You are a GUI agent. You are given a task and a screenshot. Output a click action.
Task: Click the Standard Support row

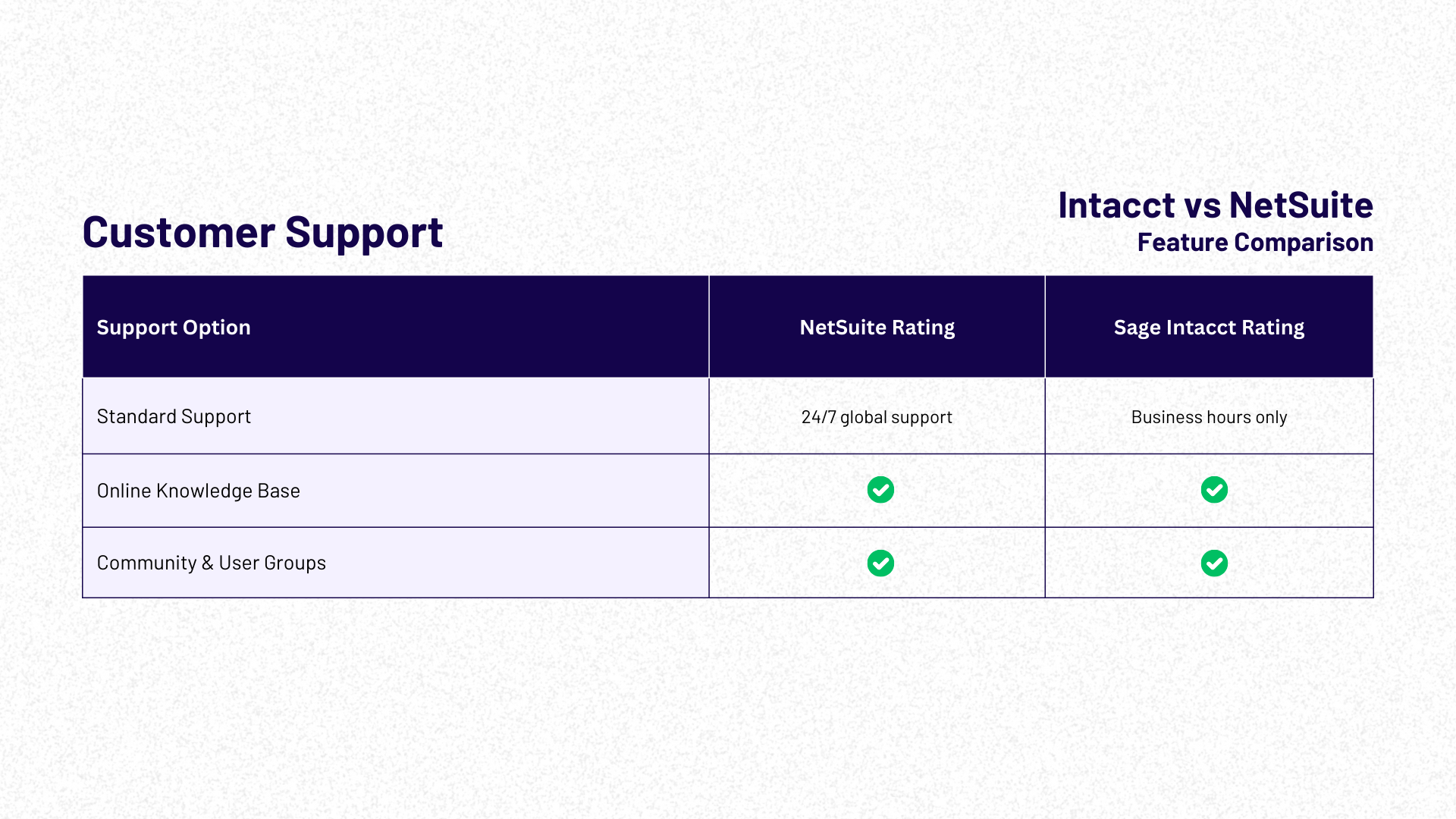click(x=728, y=416)
